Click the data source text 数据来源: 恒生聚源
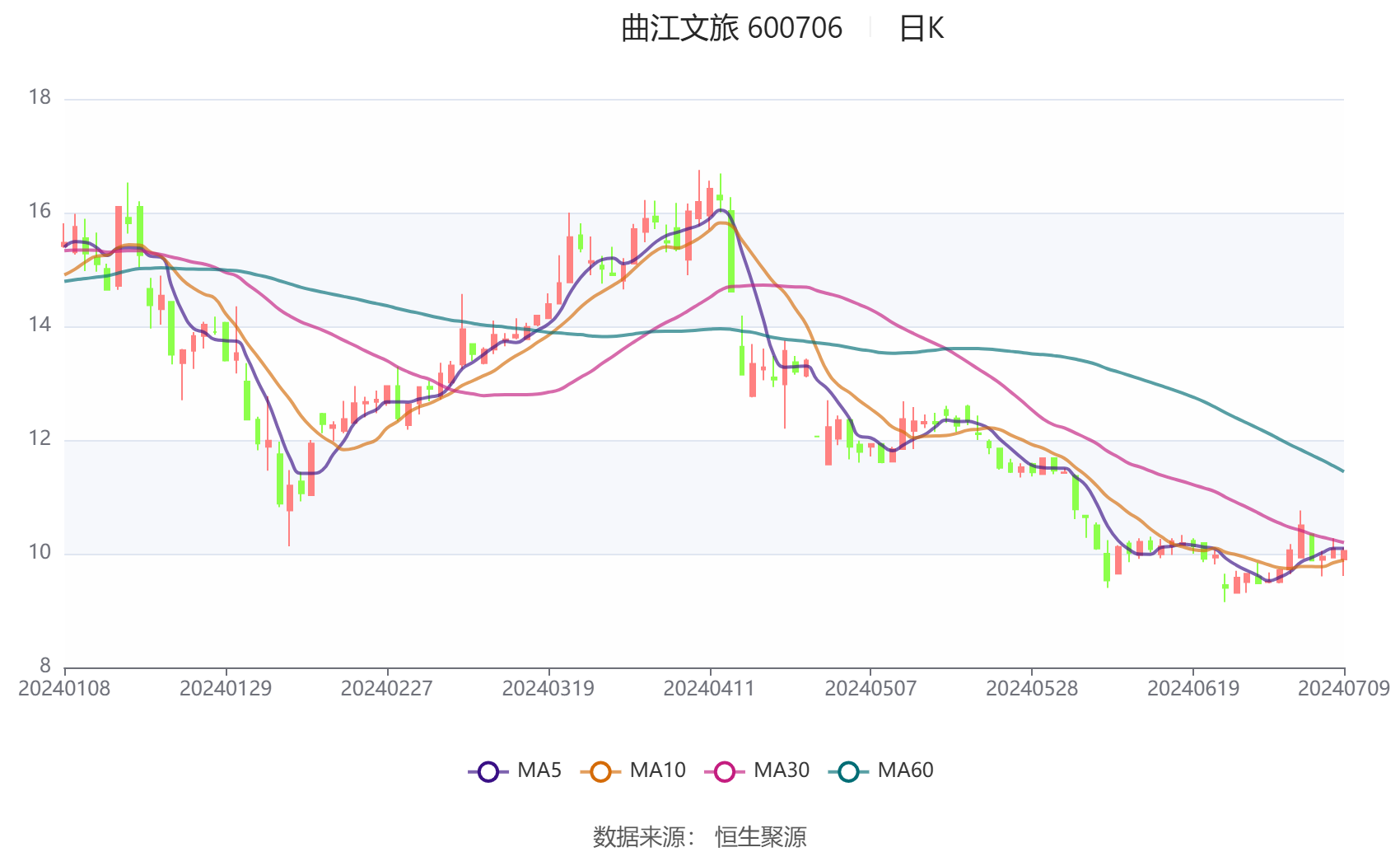 700,837
